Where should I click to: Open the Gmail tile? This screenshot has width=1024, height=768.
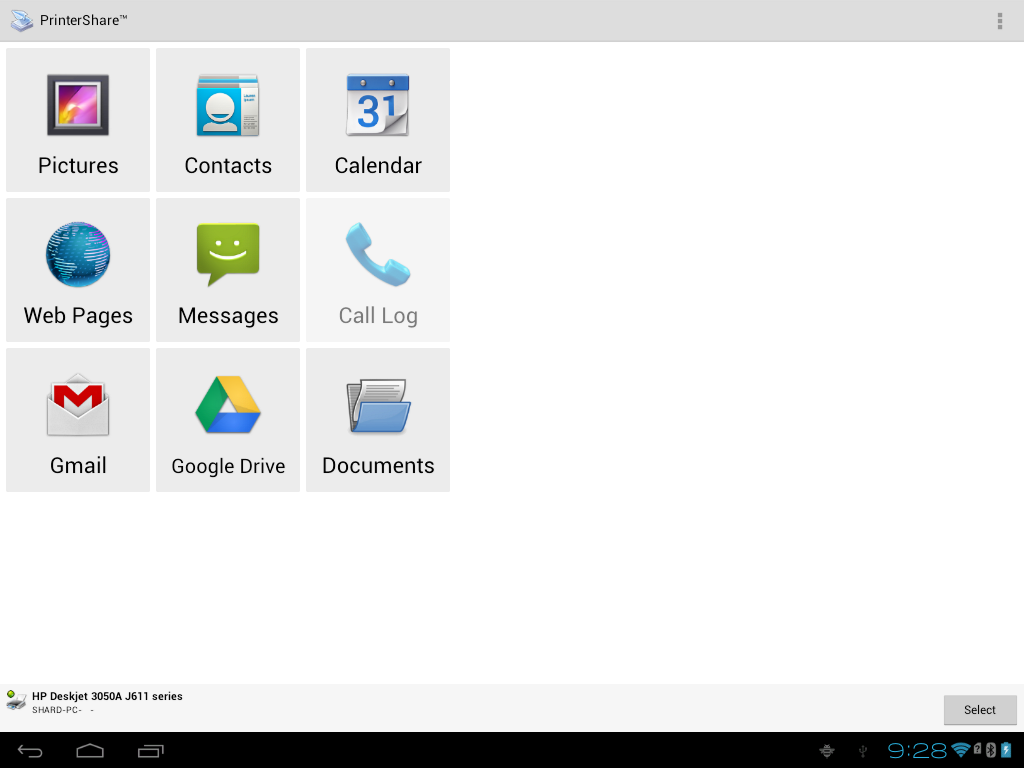click(x=78, y=420)
